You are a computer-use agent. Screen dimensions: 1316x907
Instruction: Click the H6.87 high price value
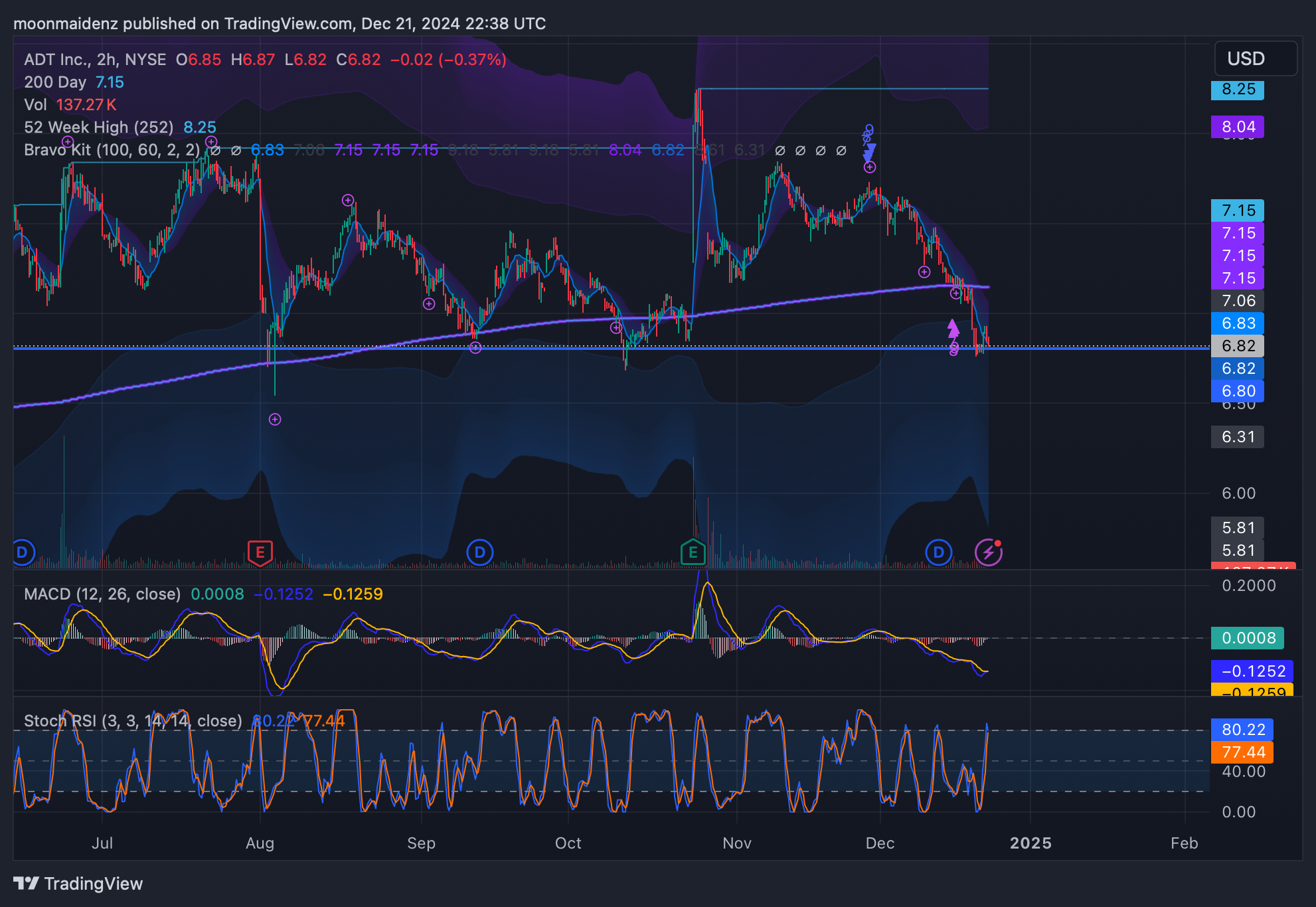click(x=253, y=60)
